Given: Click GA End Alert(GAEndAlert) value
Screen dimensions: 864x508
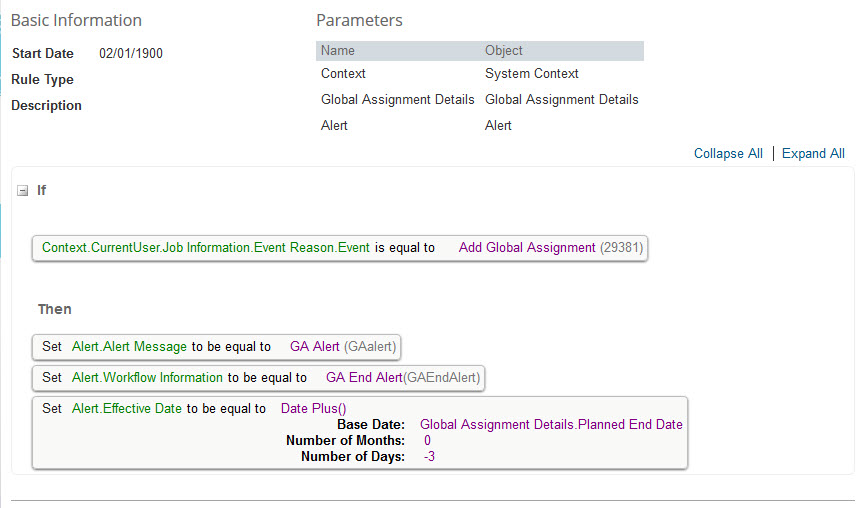Looking at the screenshot, I should [403, 377].
